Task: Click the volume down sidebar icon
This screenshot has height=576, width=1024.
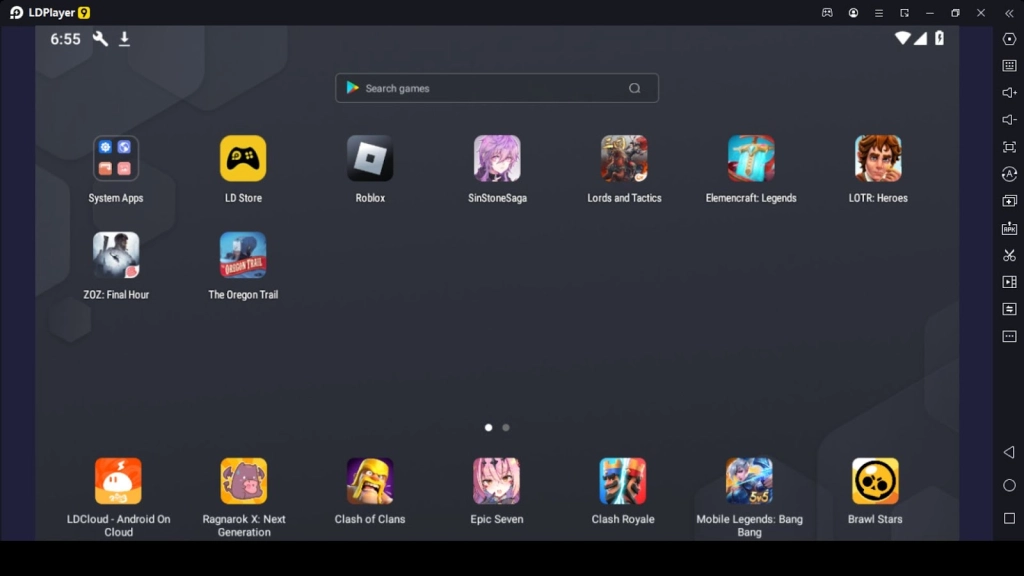Action: (x=1009, y=120)
